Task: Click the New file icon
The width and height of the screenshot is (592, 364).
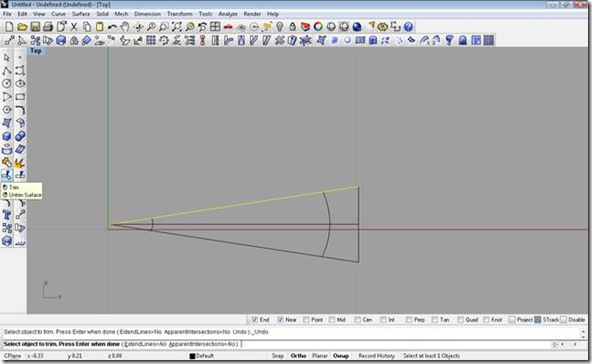Action: [x=9, y=26]
